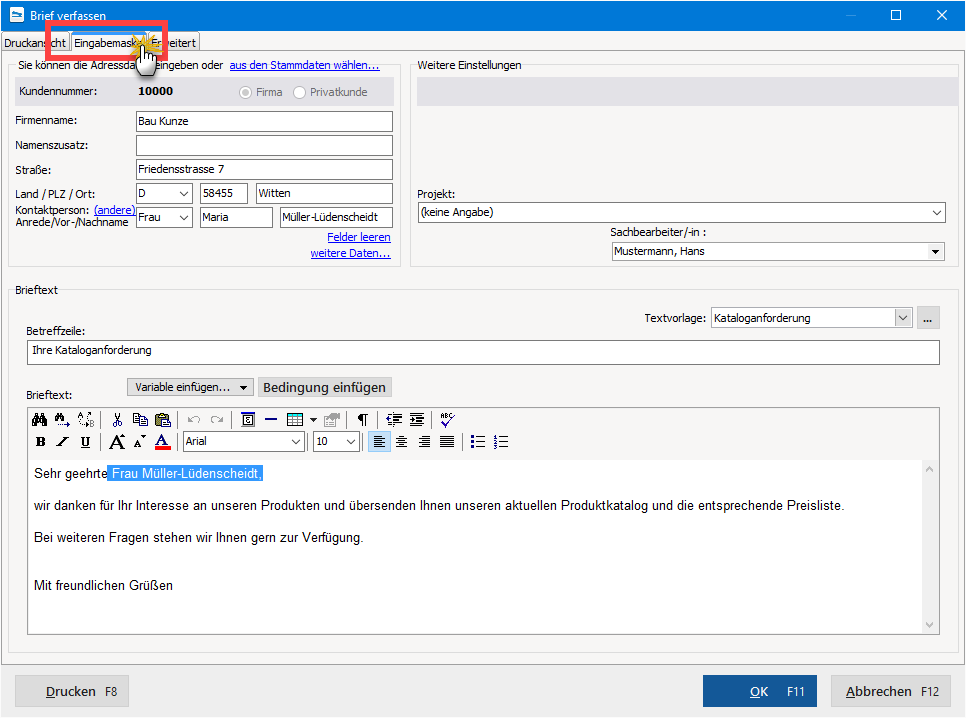Click the Redo arrow
This screenshot has width=966, height=718.
point(216,420)
